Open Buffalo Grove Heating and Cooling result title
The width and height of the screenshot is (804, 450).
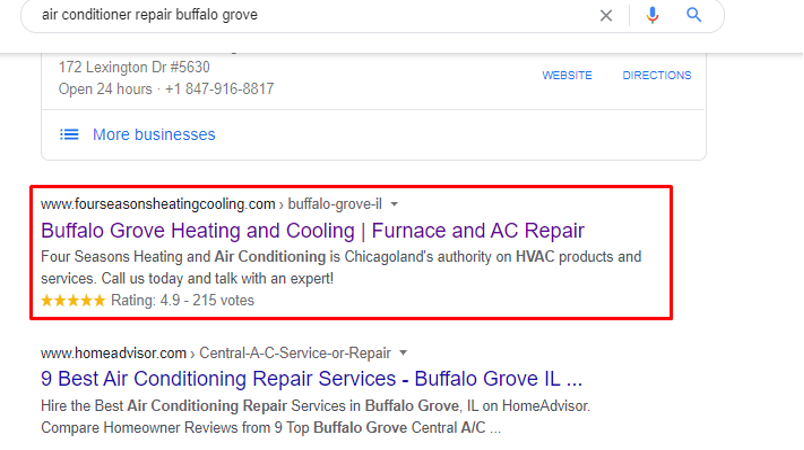[312, 231]
